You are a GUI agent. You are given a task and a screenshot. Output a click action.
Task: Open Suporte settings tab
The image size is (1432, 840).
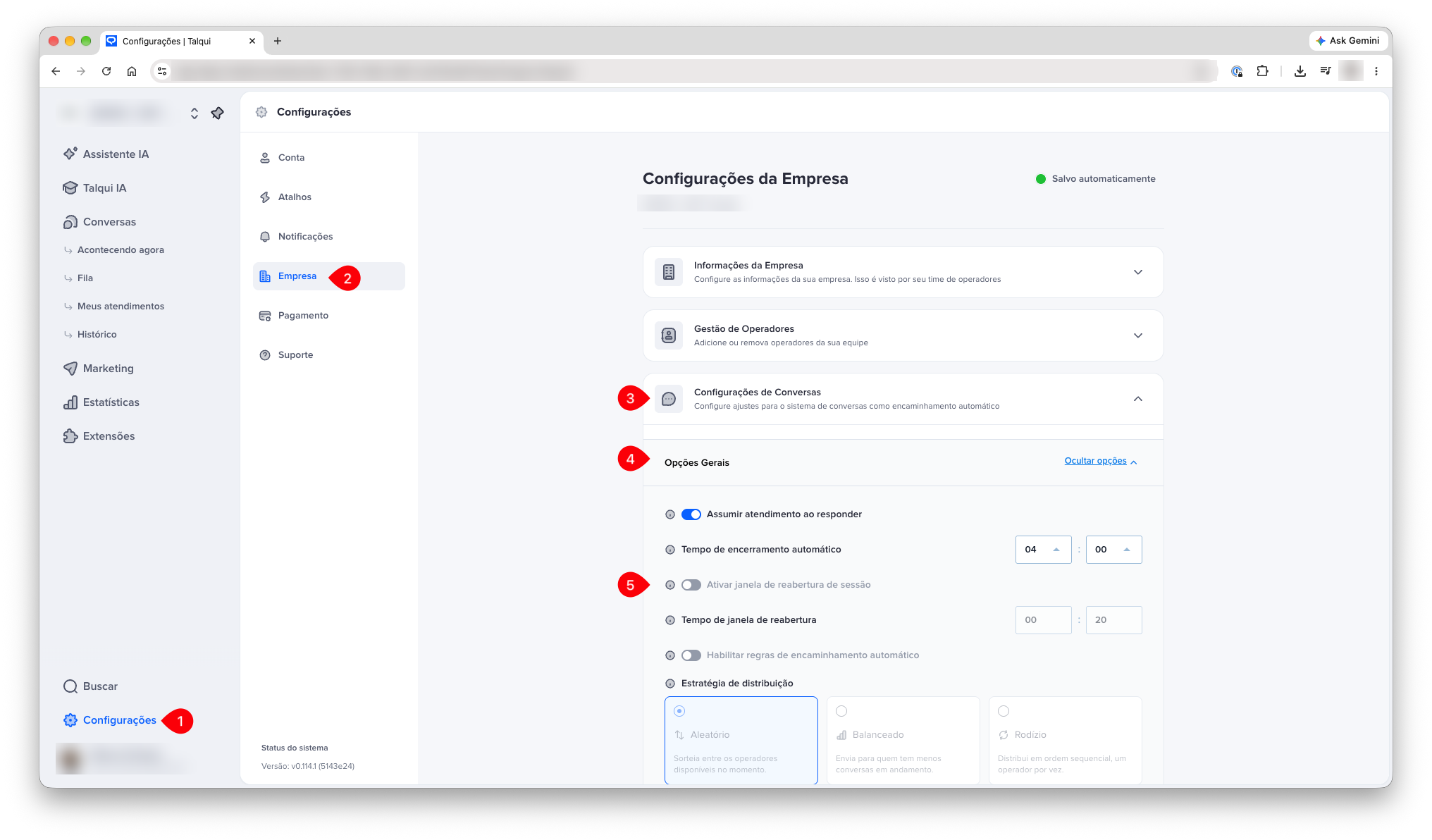coord(329,355)
